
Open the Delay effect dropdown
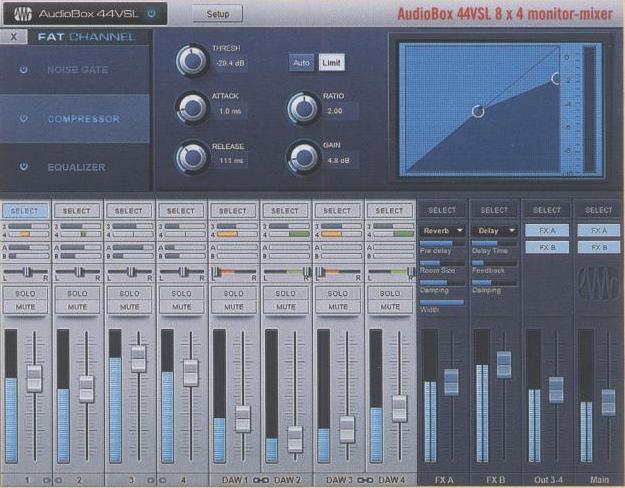[x=494, y=230]
